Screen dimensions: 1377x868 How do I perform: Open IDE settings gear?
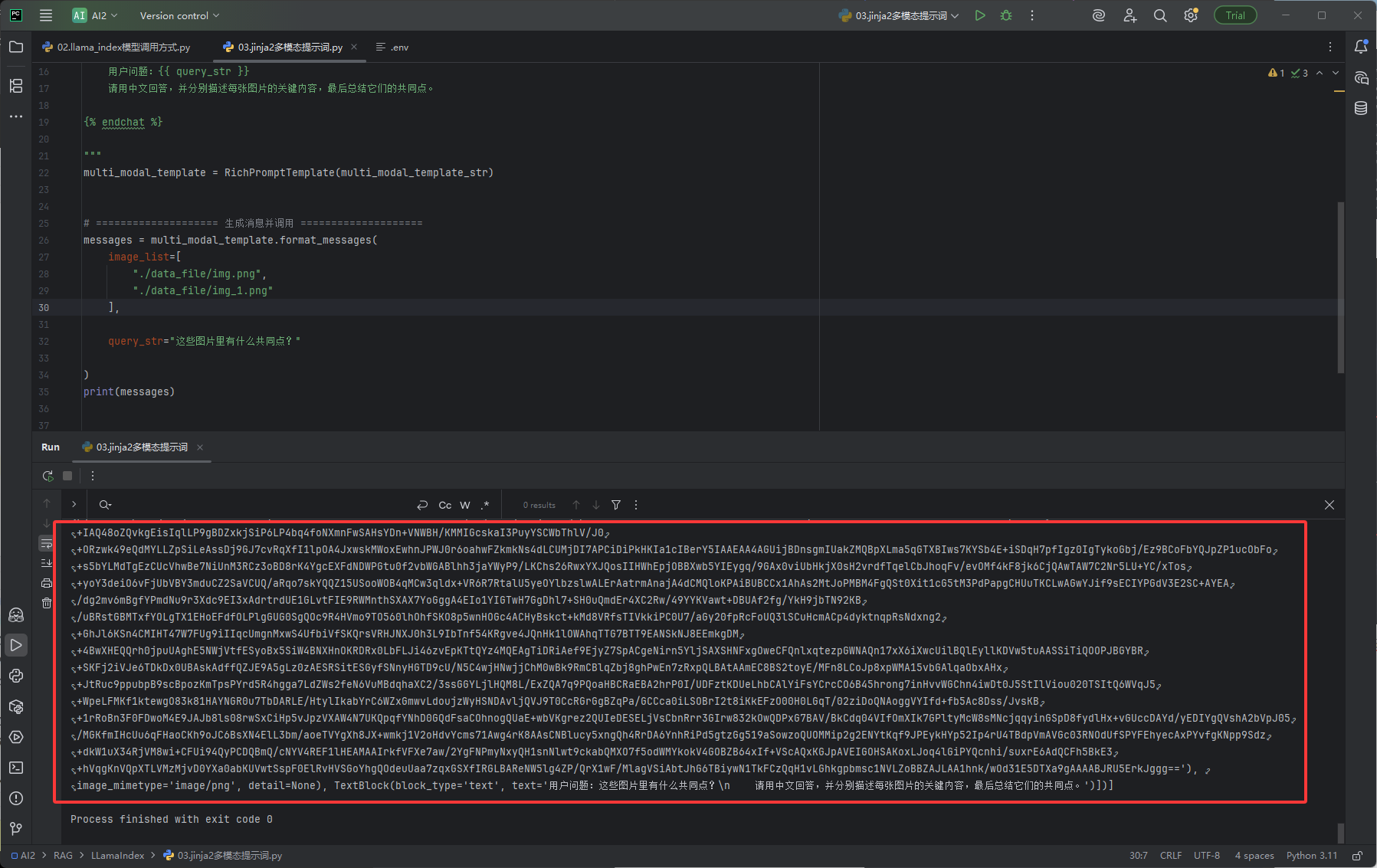pyautogui.click(x=1191, y=15)
